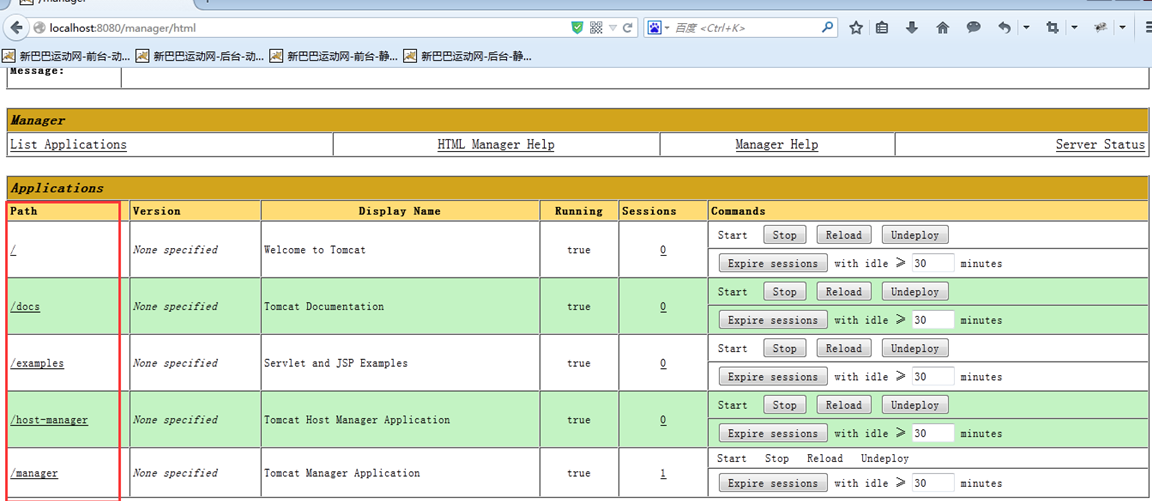This screenshot has width=1152, height=501.
Task: Open the /host-manager path link
Action: pyautogui.click(x=48, y=419)
